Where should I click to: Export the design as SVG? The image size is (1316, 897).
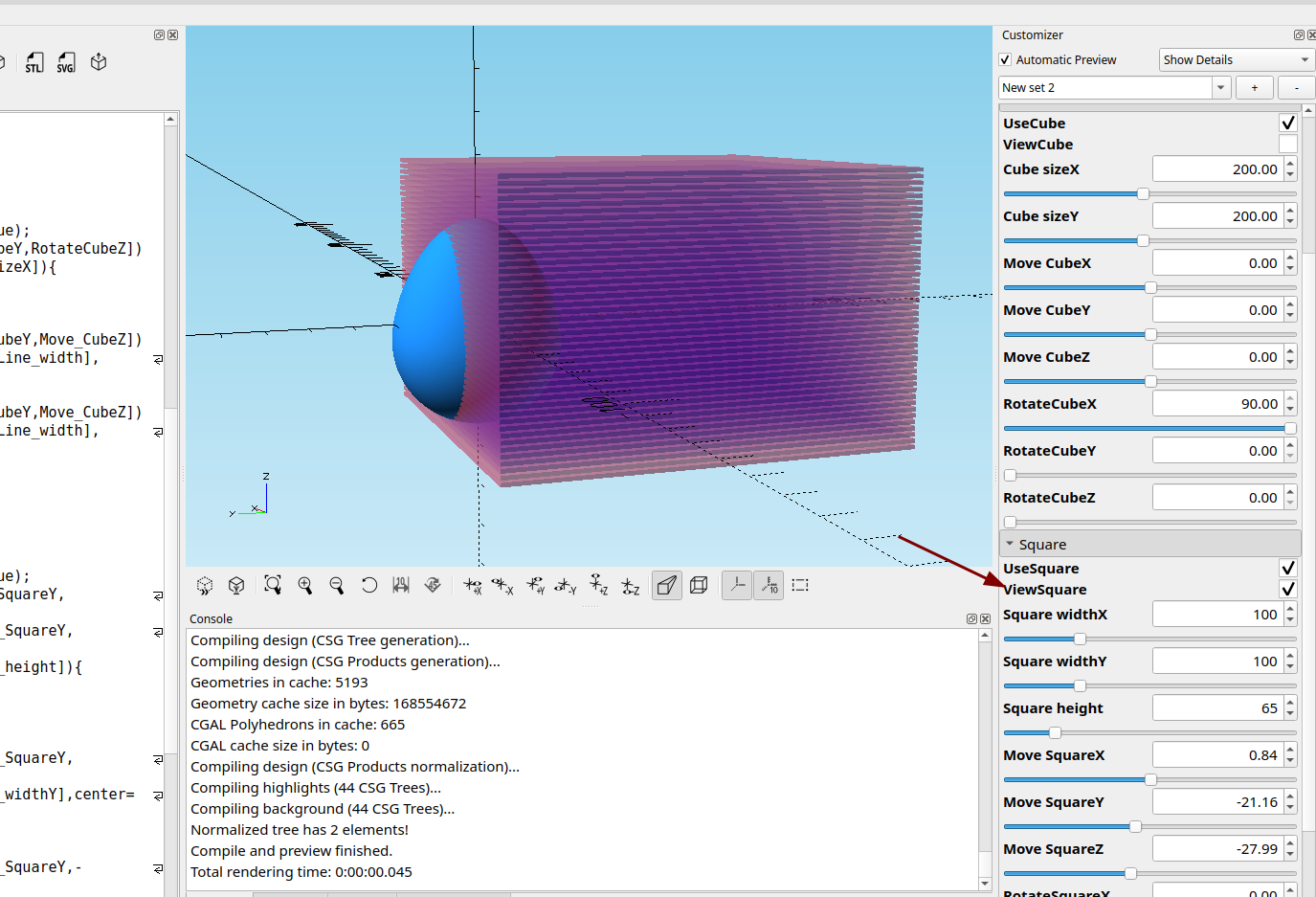pyautogui.click(x=66, y=63)
